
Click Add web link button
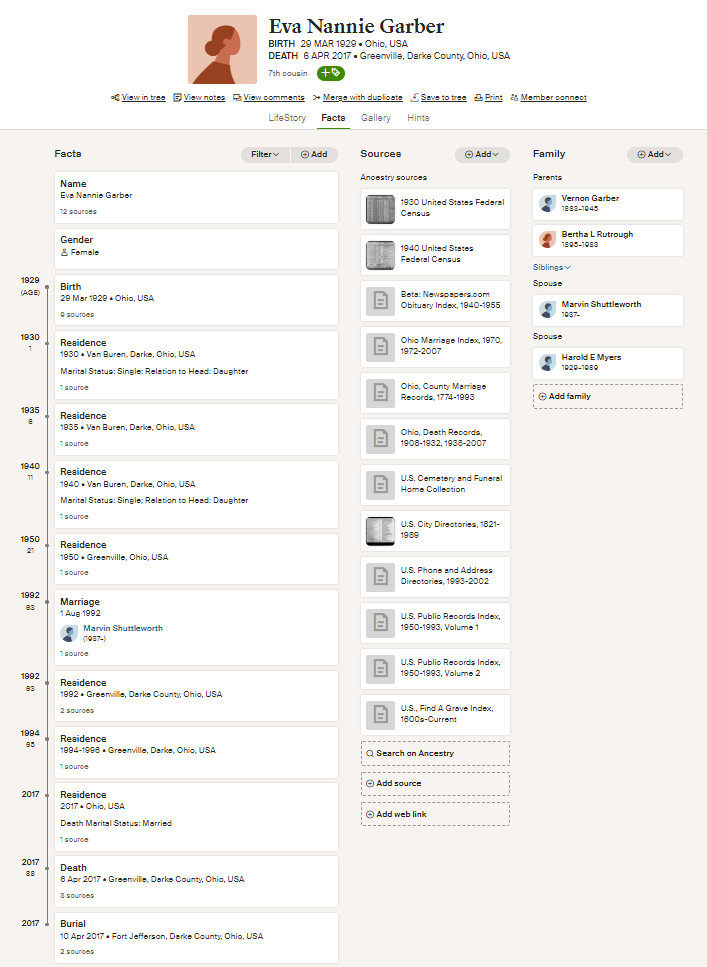click(435, 814)
